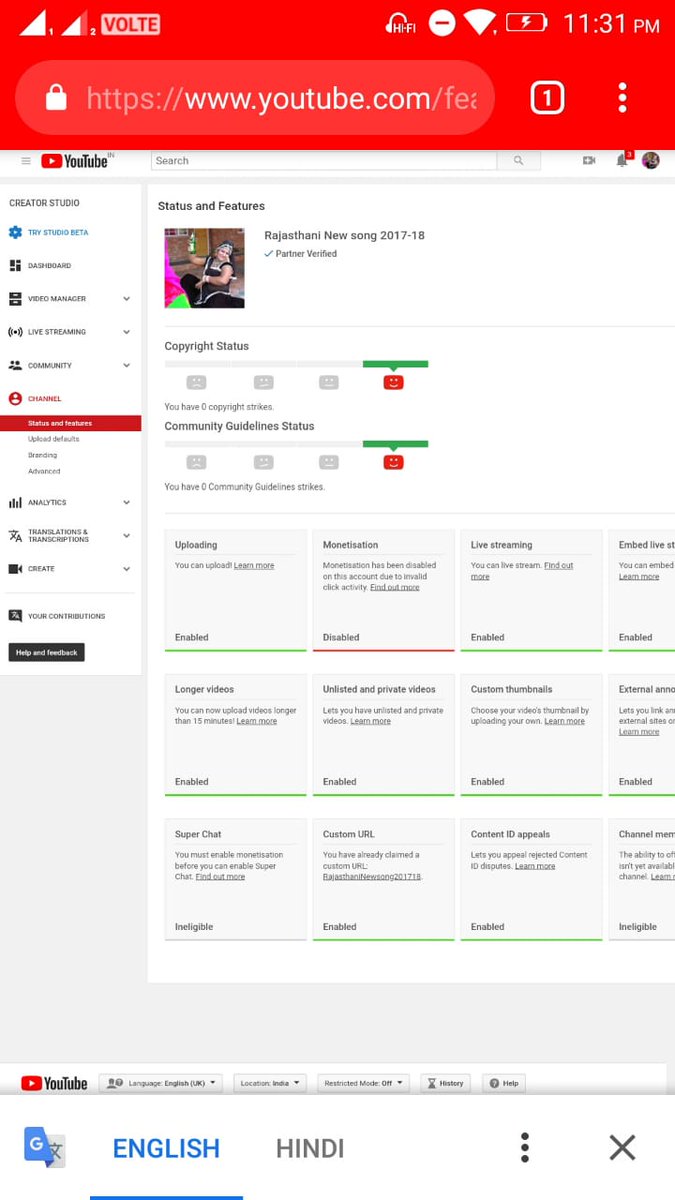This screenshot has height=1200, width=675.
Task: Click the Partner Verified label
Action: 301,254
